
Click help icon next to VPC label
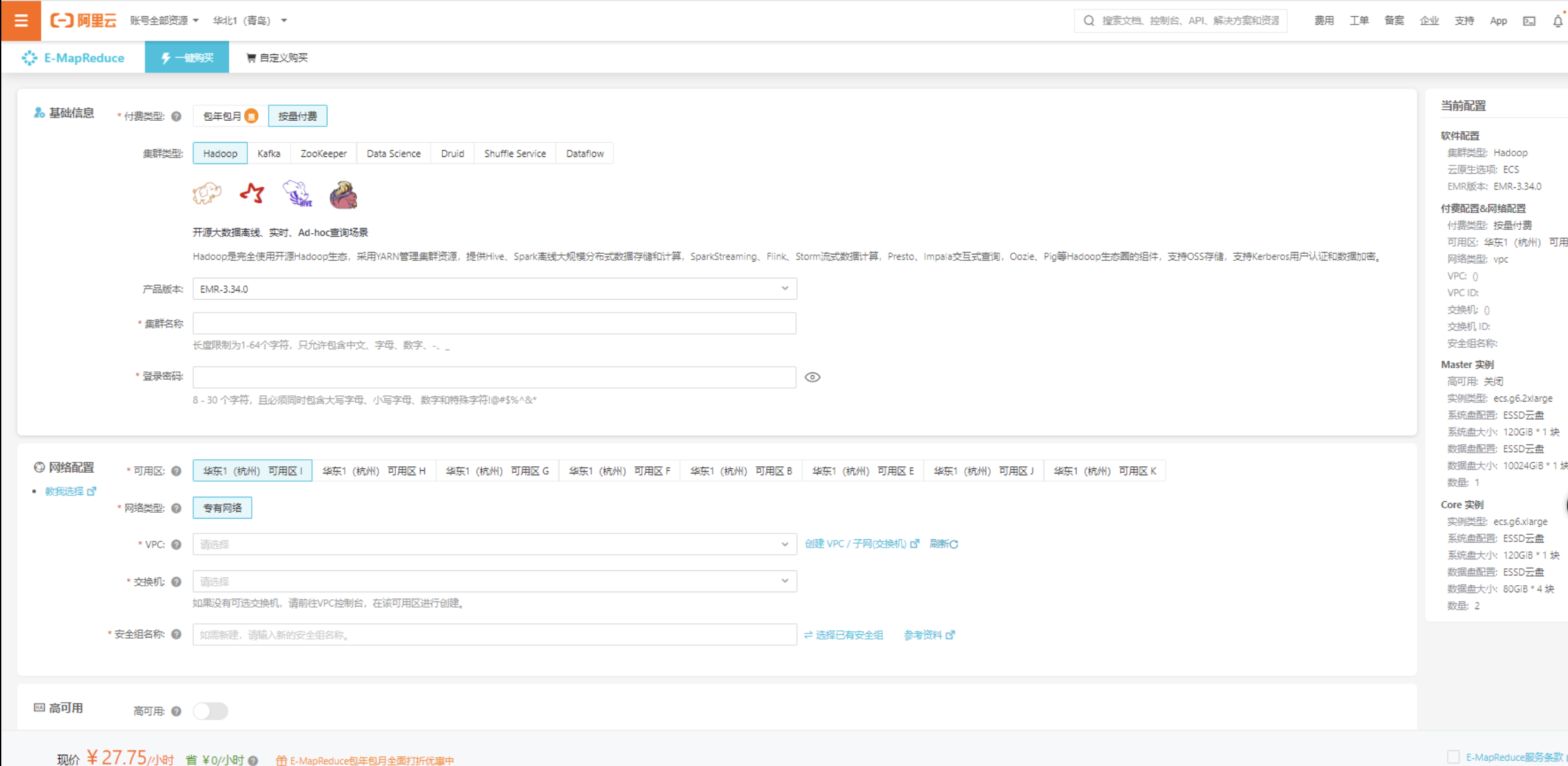click(176, 544)
